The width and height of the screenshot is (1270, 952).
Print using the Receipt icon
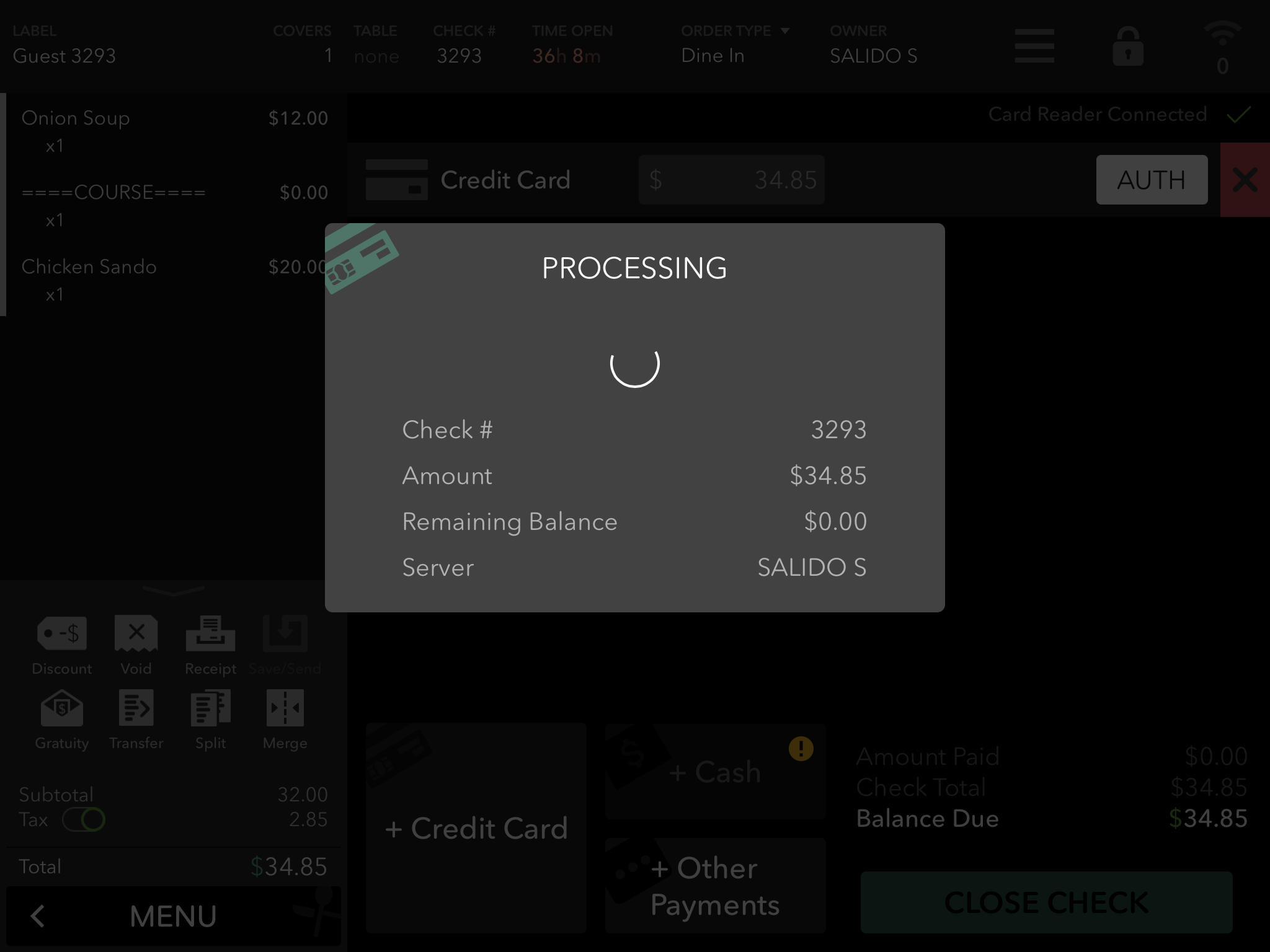pyautogui.click(x=210, y=634)
